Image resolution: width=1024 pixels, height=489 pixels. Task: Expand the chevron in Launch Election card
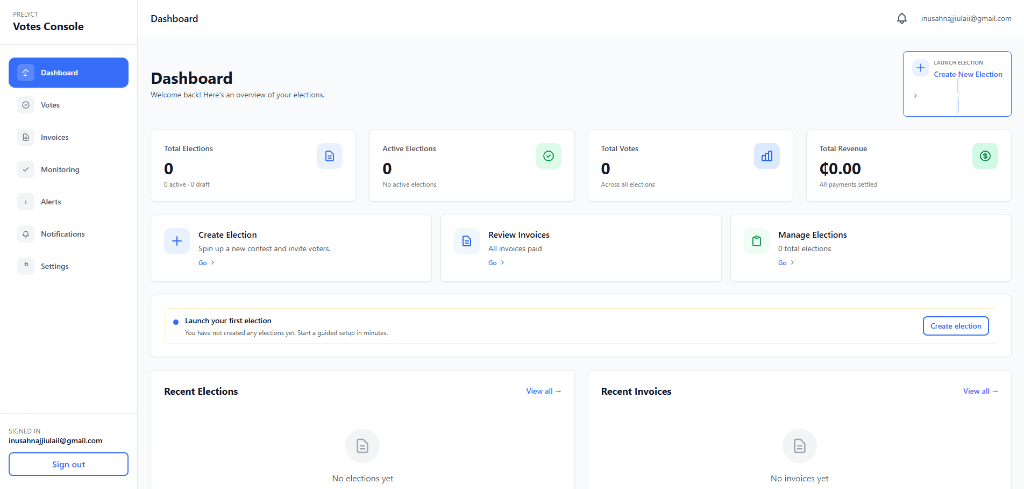tap(915, 95)
